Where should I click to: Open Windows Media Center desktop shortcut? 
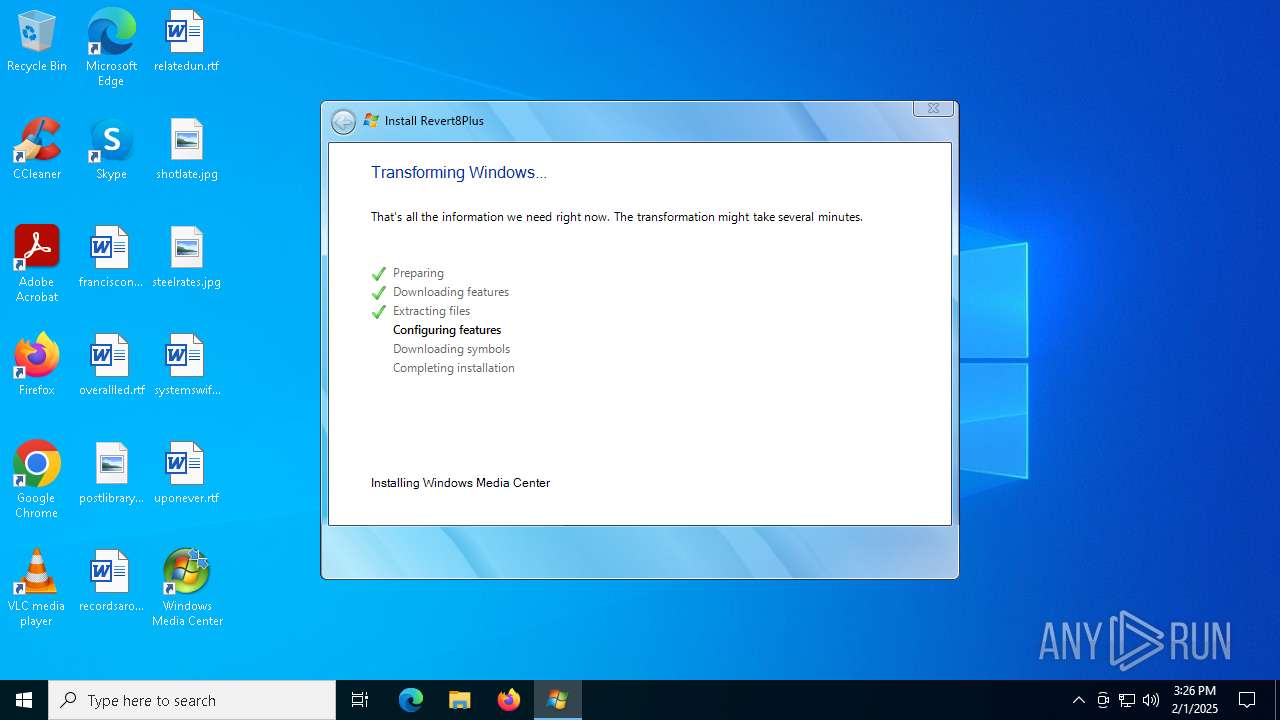(x=187, y=589)
